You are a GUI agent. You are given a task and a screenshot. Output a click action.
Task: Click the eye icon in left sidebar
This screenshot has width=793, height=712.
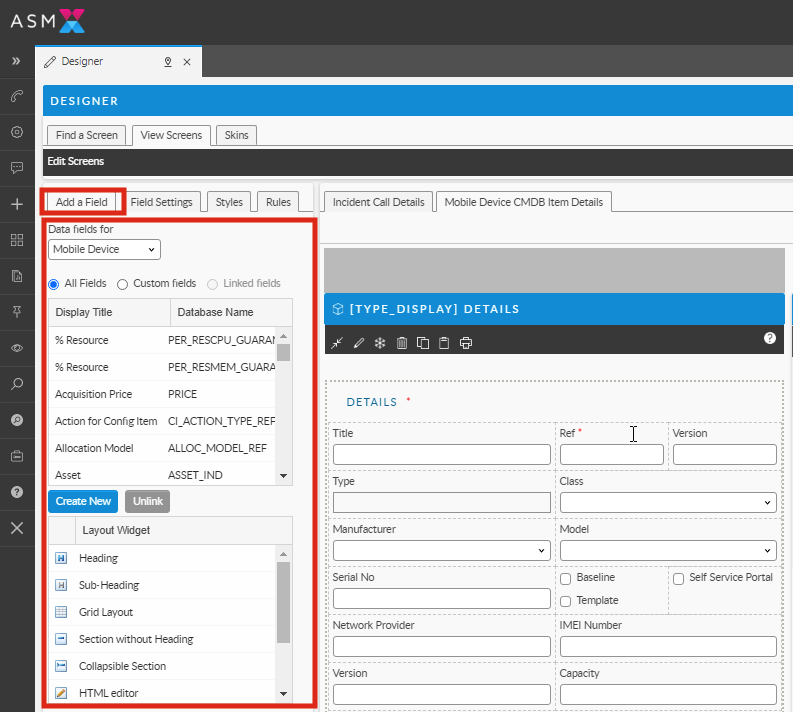click(x=17, y=347)
